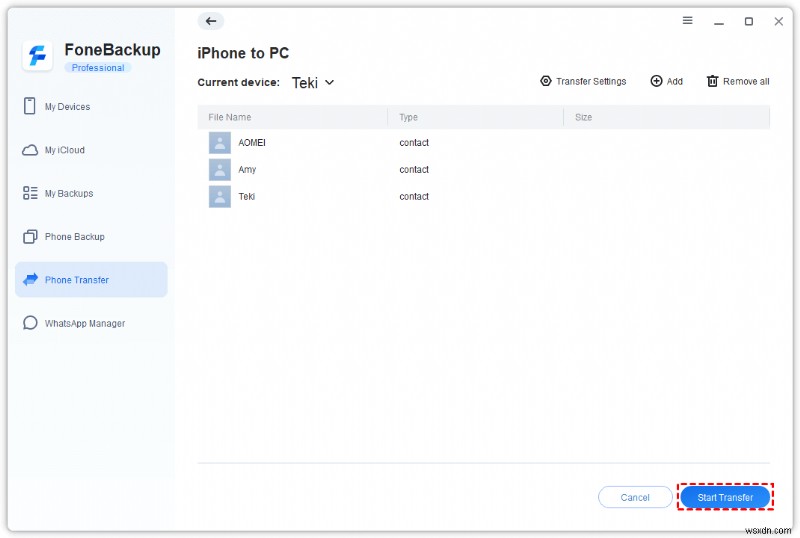Click Remove all files
Viewport: 800px width, 538px height.
(x=738, y=81)
